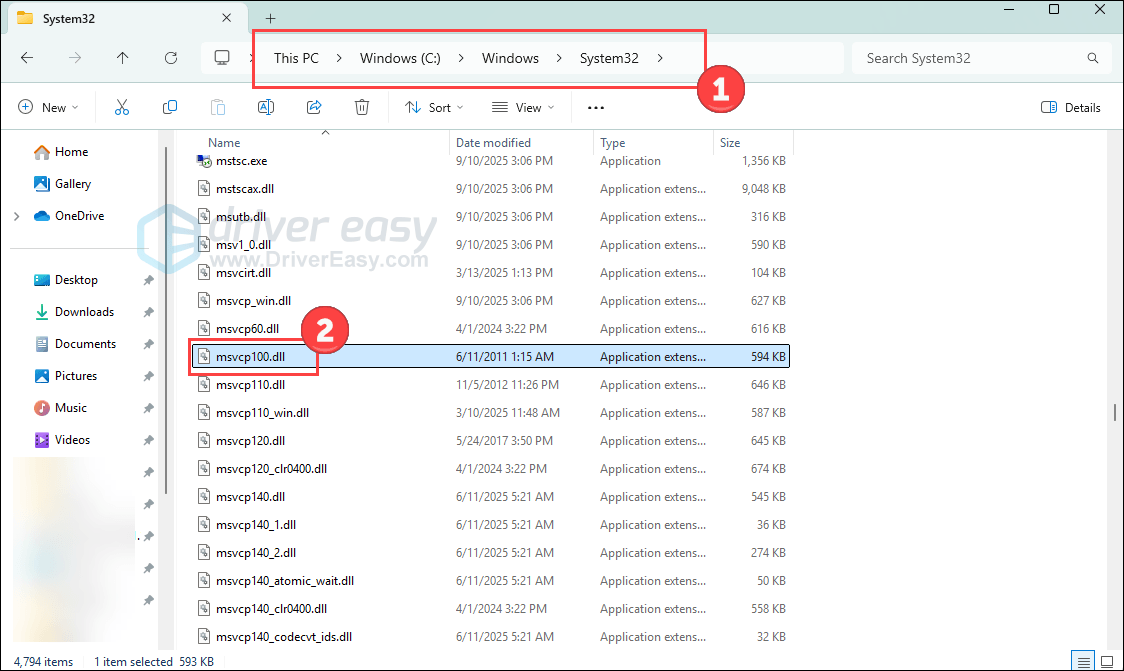Switch to large icons view in status bar

tap(1107, 661)
